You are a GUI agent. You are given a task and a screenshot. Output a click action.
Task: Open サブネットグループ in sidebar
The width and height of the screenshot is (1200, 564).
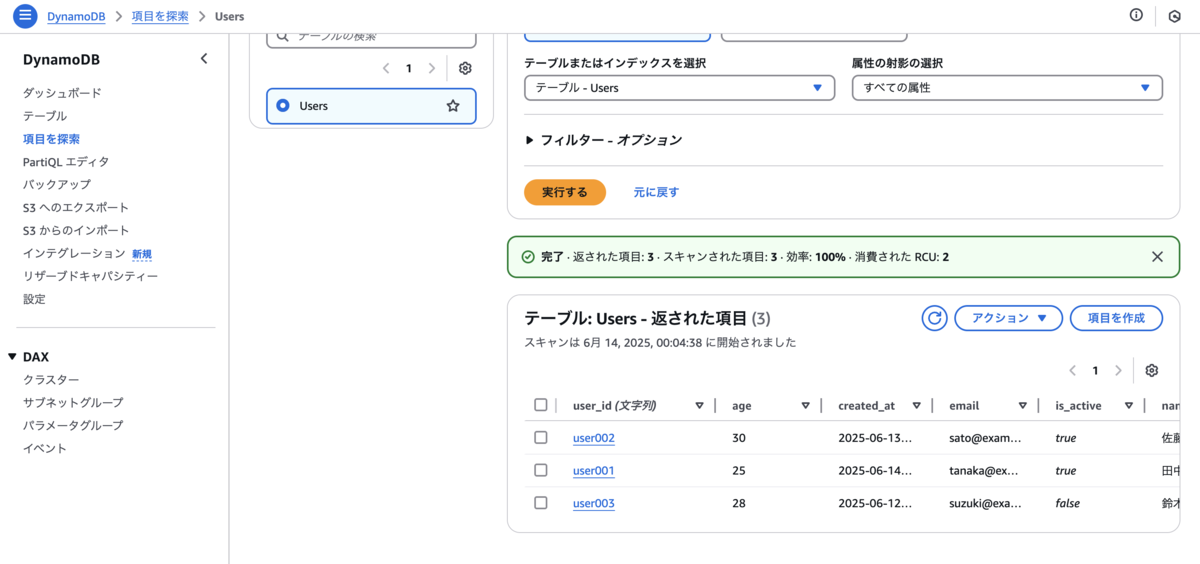tap(73, 403)
